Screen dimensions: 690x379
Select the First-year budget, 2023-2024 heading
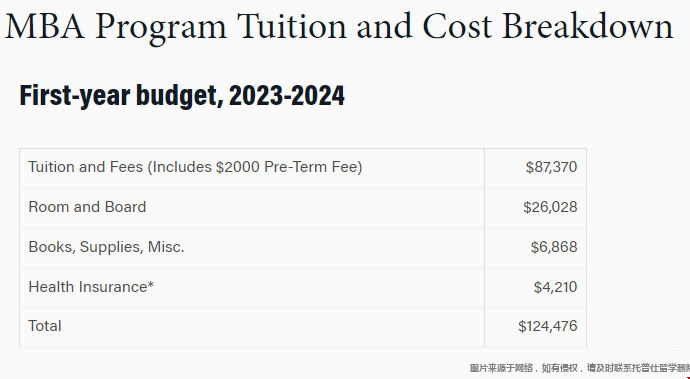[182, 96]
